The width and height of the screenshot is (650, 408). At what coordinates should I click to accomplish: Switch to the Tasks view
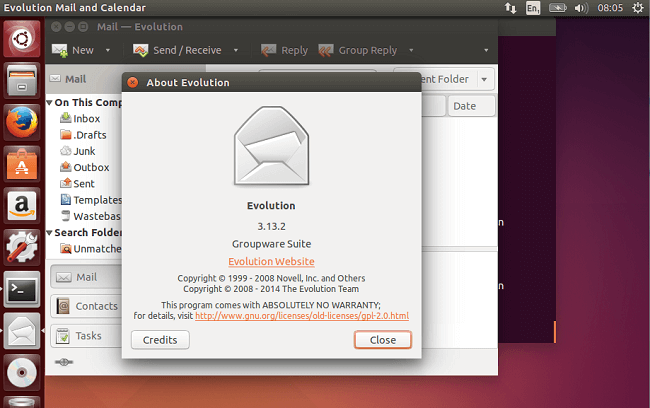86,335
